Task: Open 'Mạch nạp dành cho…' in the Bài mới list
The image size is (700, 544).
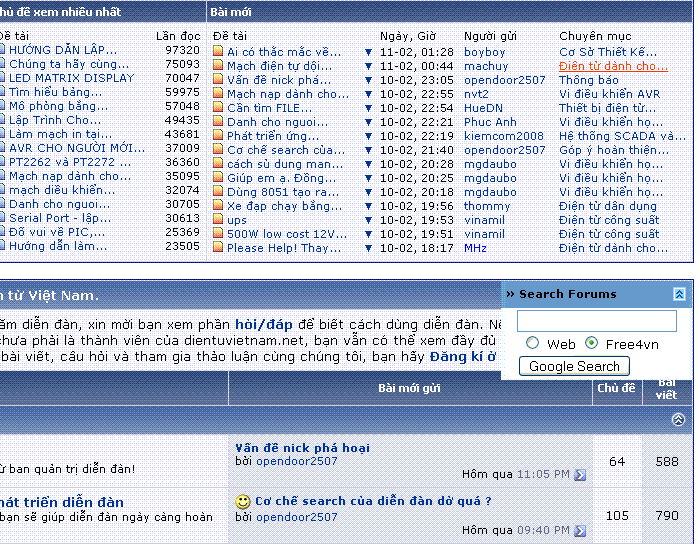Action: pos(288,94)
